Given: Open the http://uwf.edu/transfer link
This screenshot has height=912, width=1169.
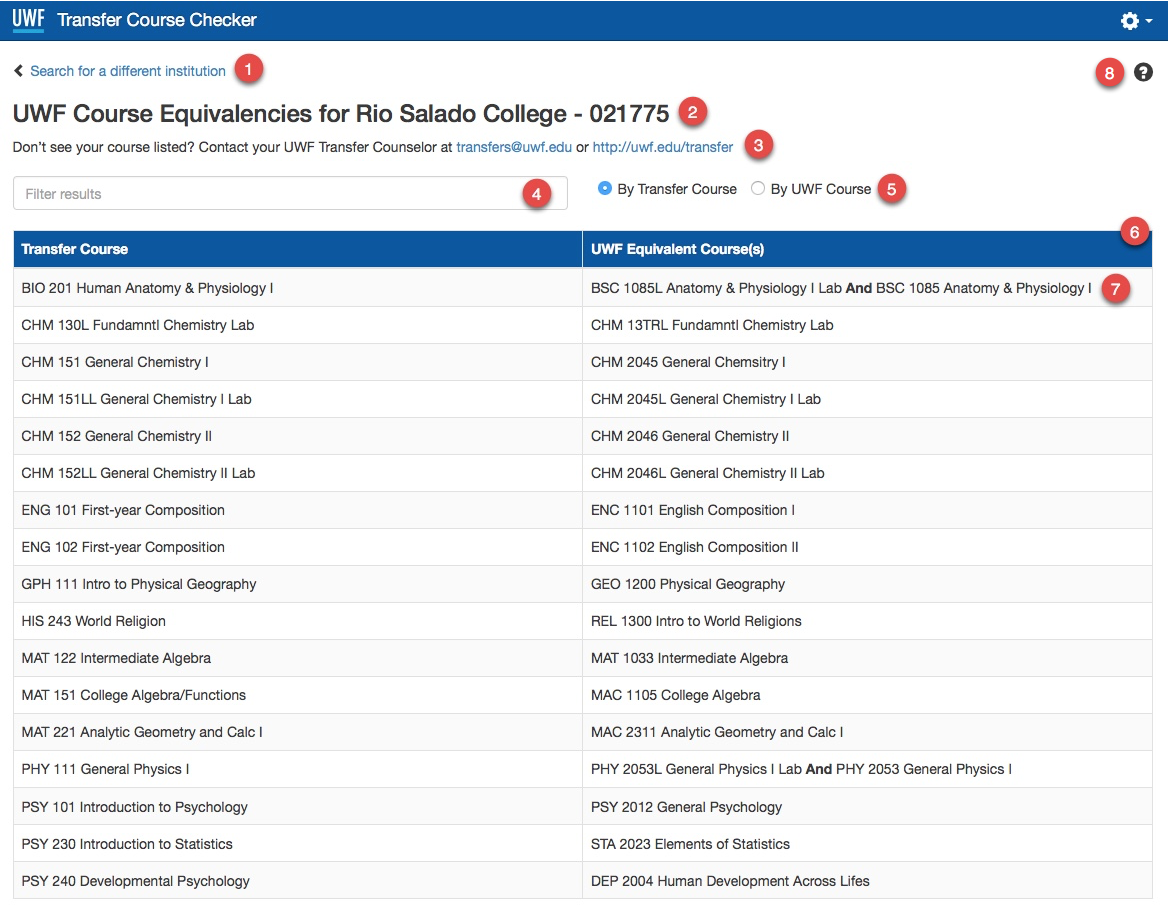Looking at the screenshot, I should 663,147.
